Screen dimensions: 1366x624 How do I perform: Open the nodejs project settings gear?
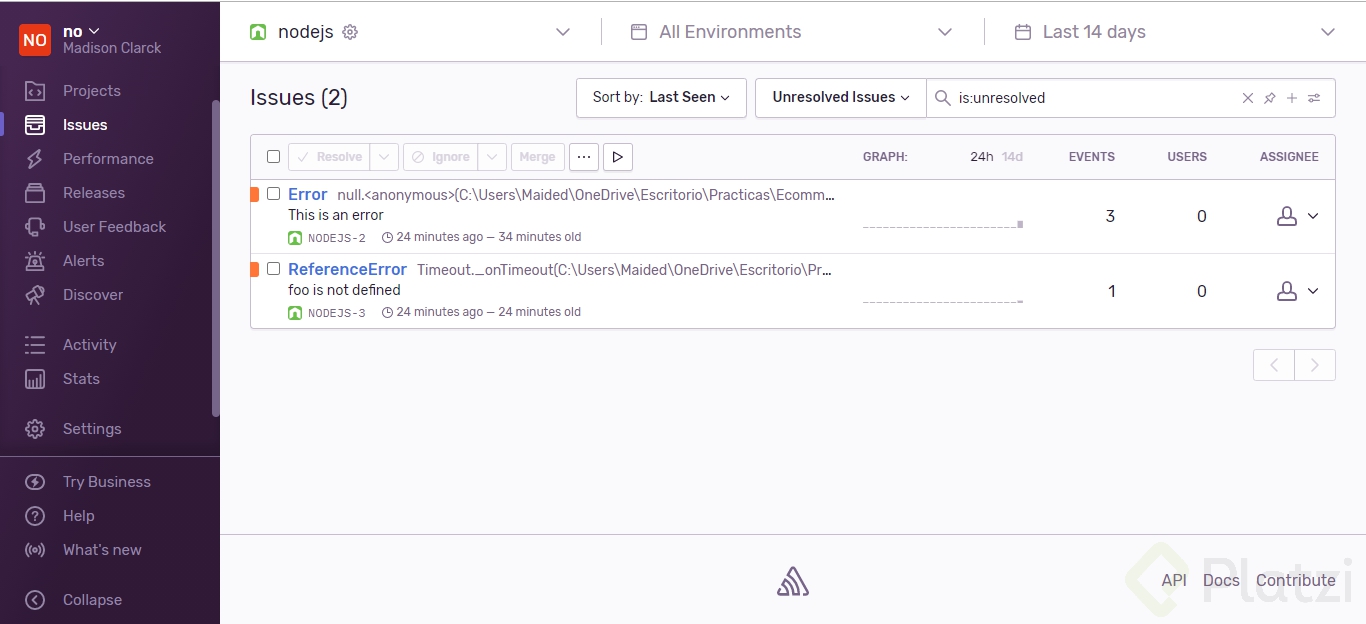(x=350, y=32)
